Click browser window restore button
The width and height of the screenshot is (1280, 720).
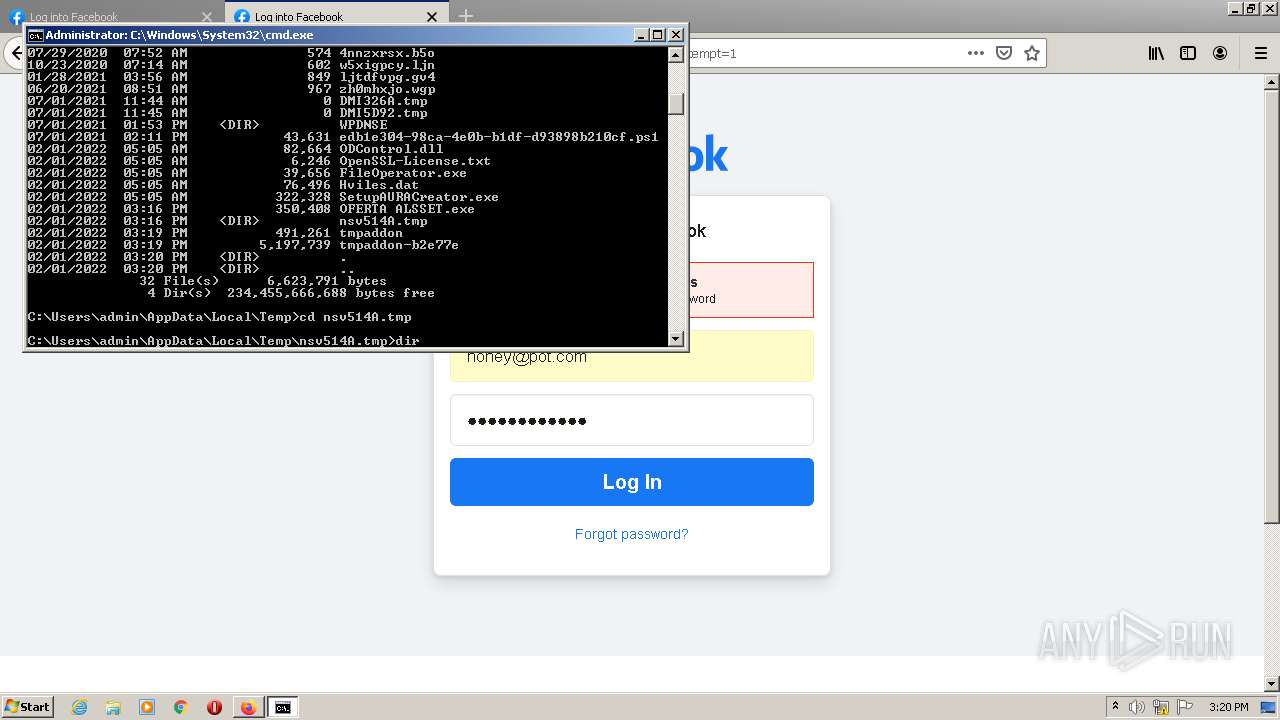(1250, 8)
